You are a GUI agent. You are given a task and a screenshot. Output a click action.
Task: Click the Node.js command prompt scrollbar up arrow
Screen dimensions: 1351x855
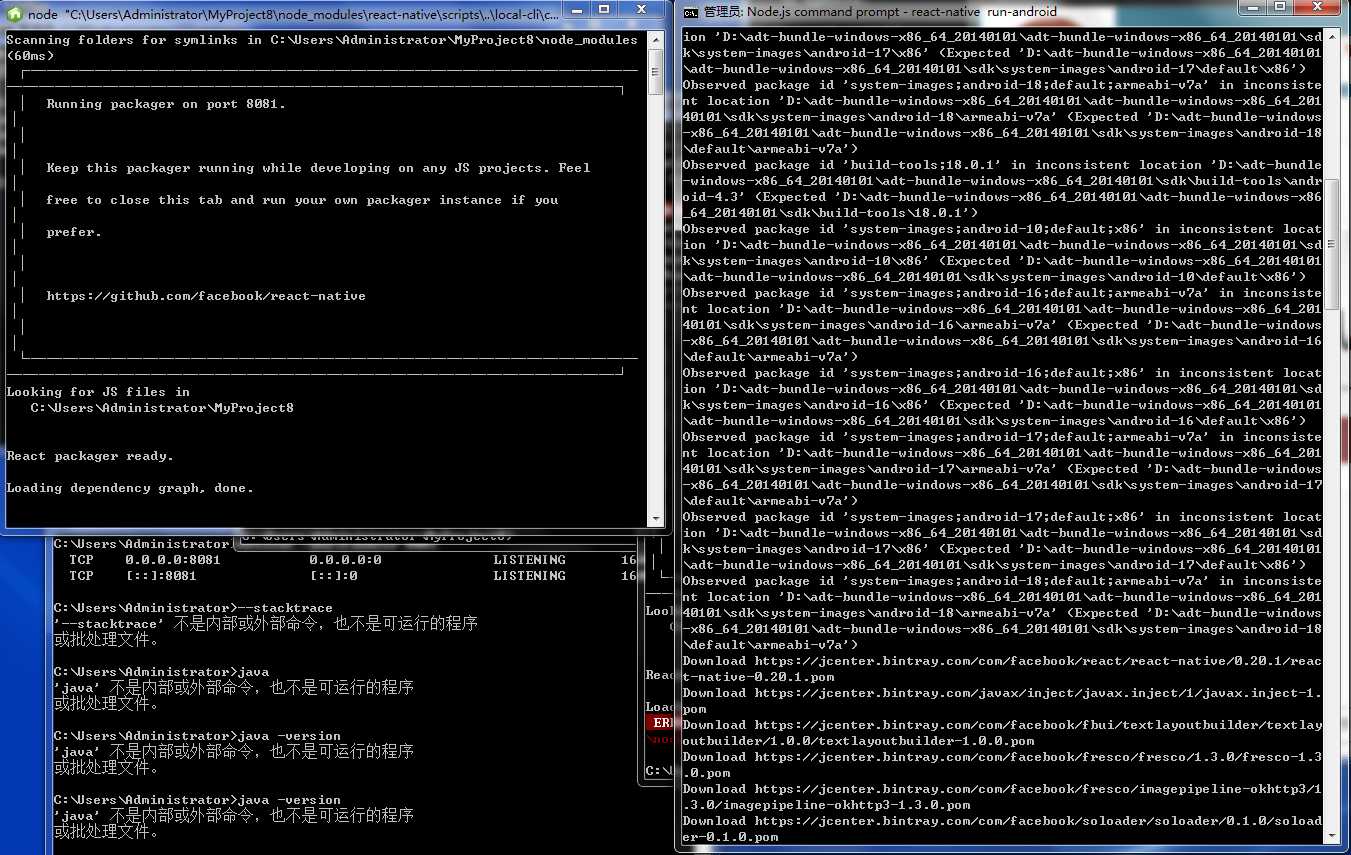tap(1332, 36)
